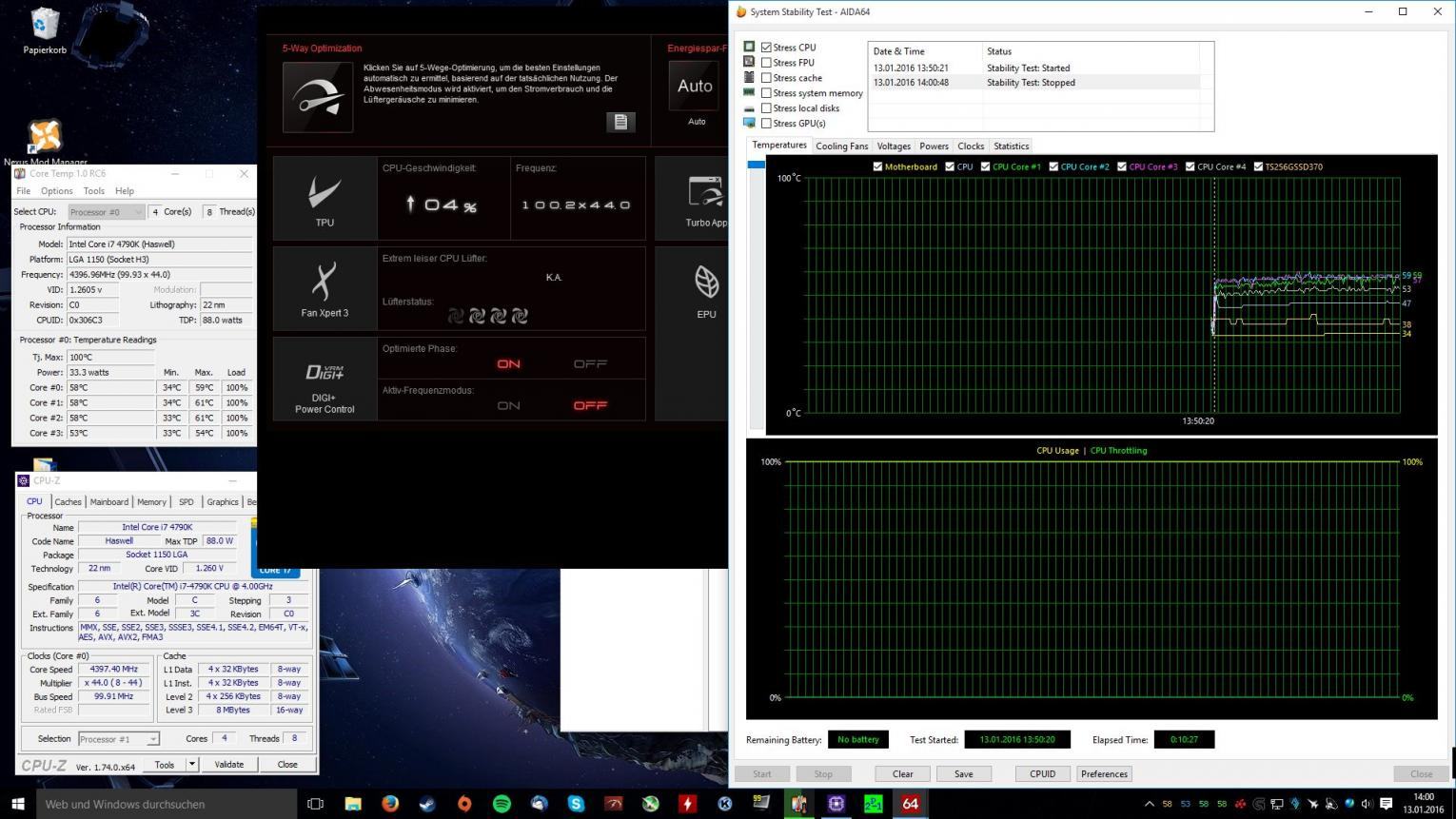Viewport: 1456px width, 819px height.
Task: Open the Windows Start menu
Action: (17, 804)
